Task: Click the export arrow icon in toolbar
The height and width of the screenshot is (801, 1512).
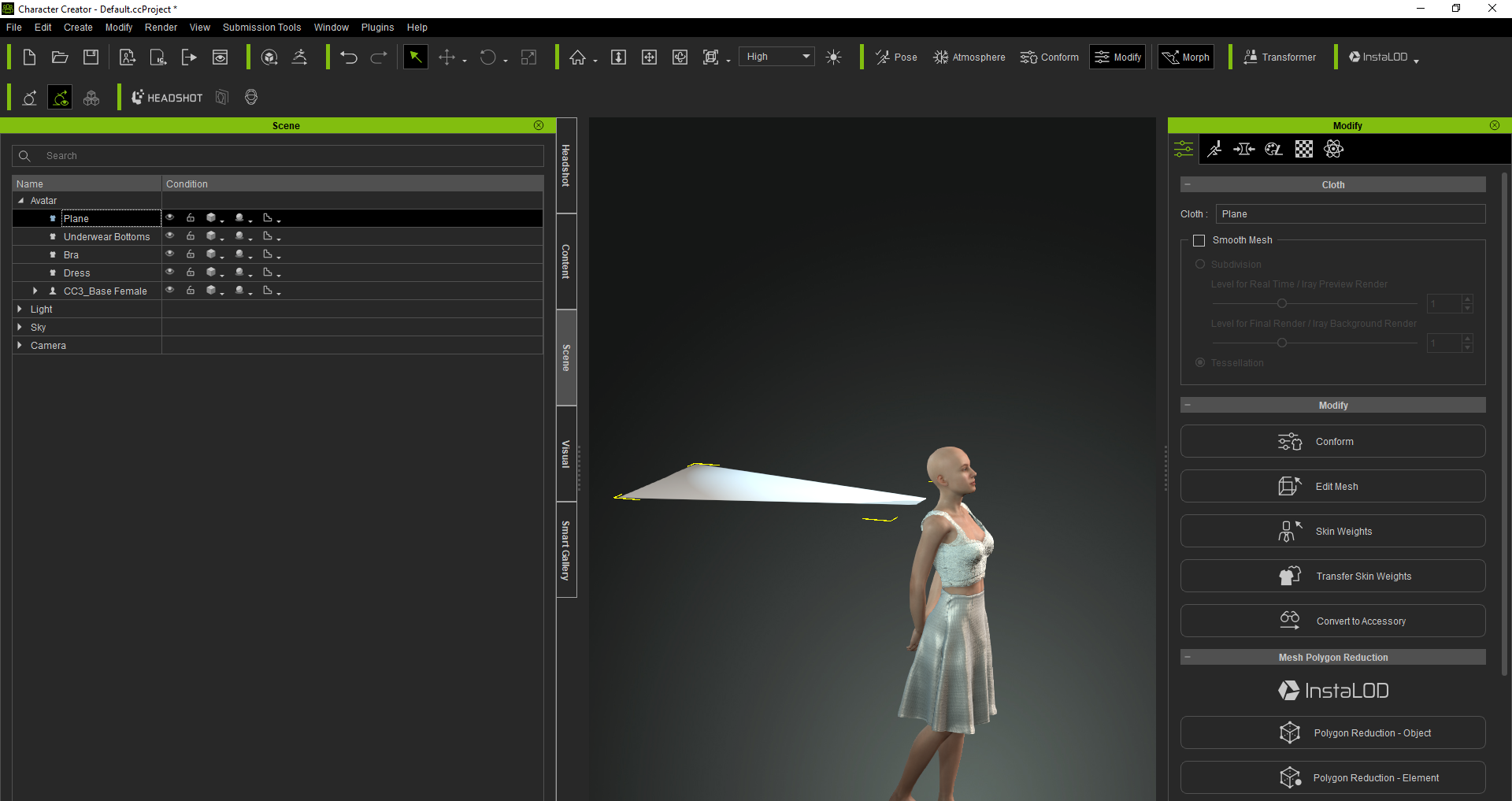Action: coord(189,57)
